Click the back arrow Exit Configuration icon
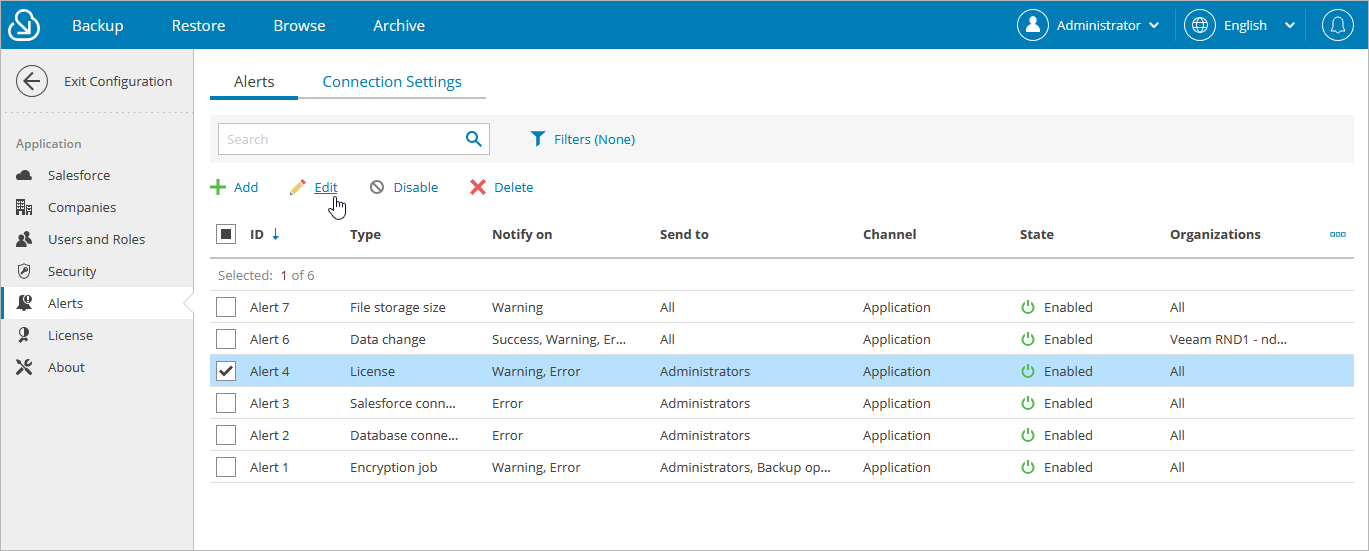The image size is (1369, 551). (32, 82)
